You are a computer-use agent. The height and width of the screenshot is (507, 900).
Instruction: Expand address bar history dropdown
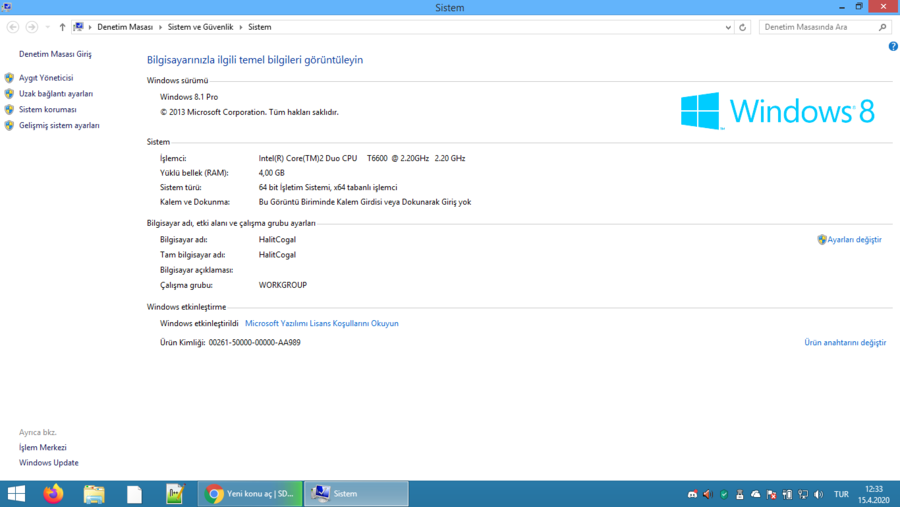tap(728, 27)
